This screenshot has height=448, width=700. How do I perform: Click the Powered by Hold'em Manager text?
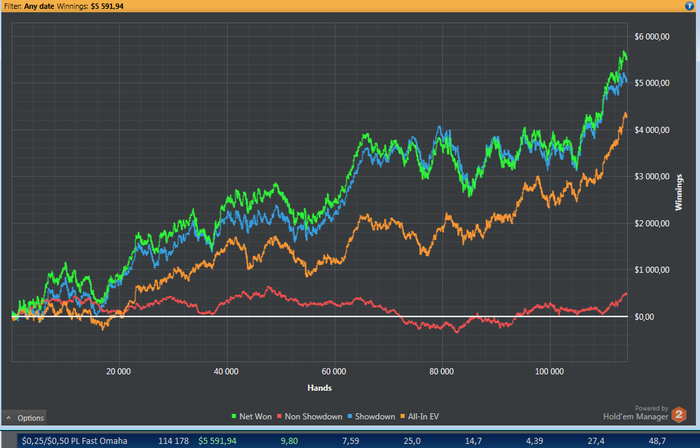[x=636, y=413]
